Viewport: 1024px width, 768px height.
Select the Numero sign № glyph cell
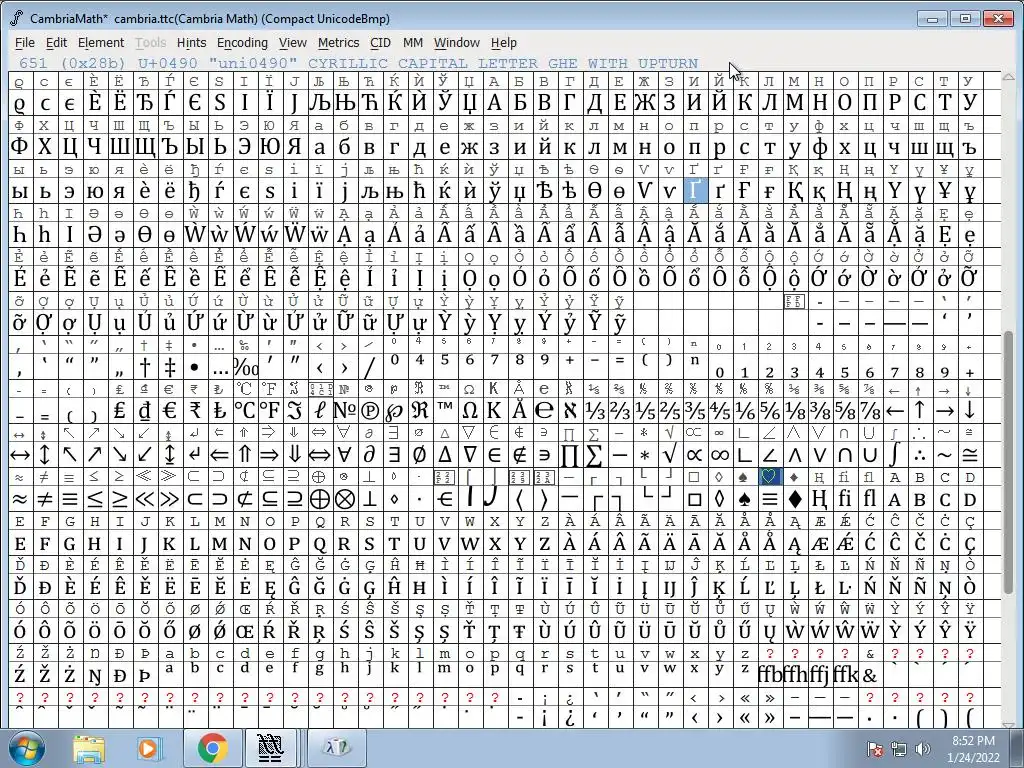(x=345, y=410)
